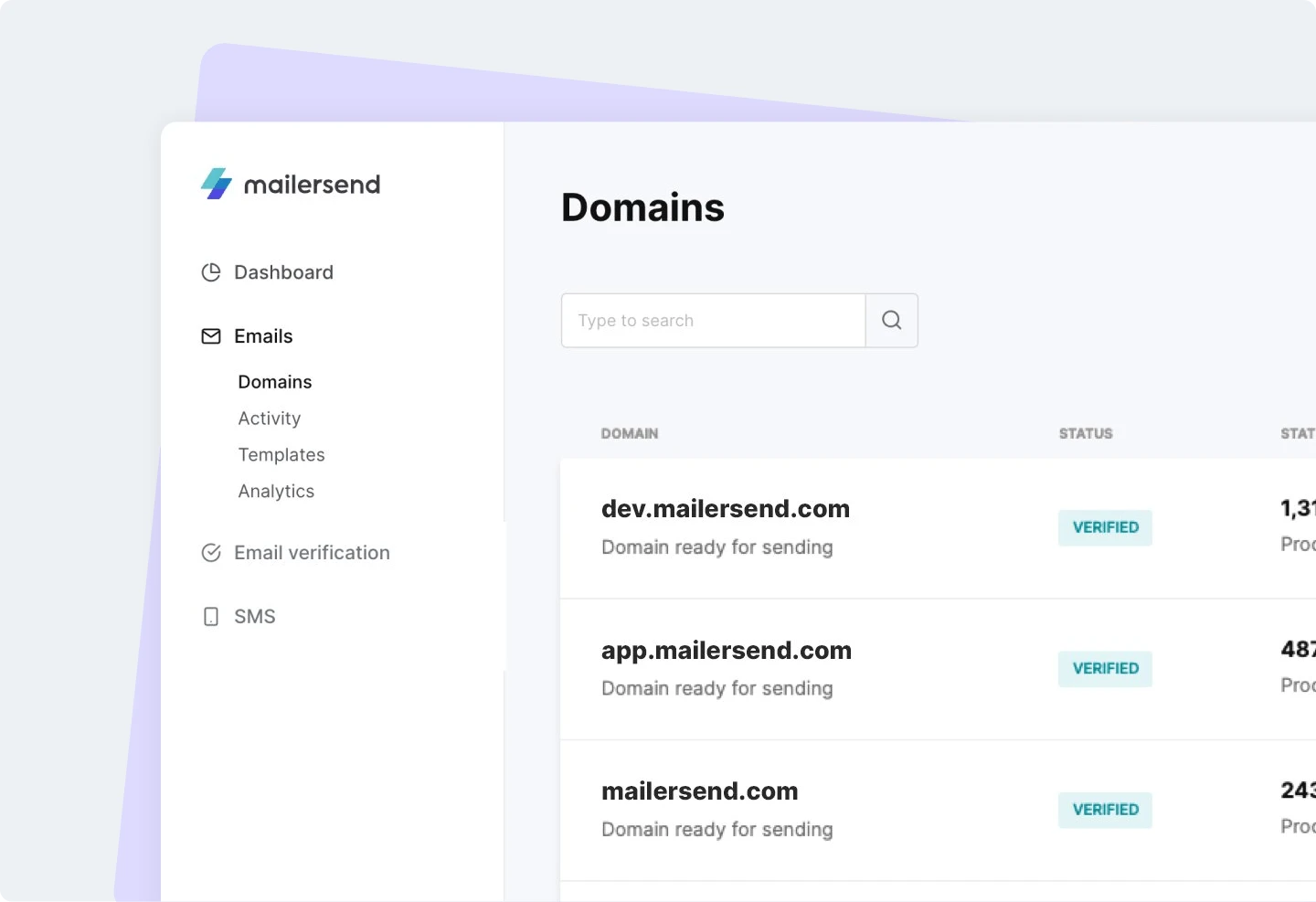Click the DOMAIN column header

coord(630,433)
